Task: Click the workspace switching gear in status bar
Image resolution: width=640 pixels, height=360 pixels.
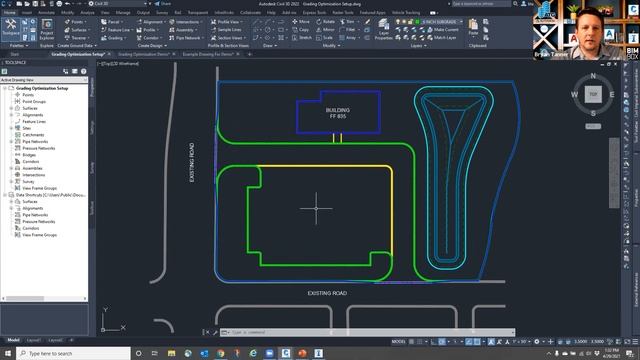Action: pyautogui.click(x=537, y=342)
